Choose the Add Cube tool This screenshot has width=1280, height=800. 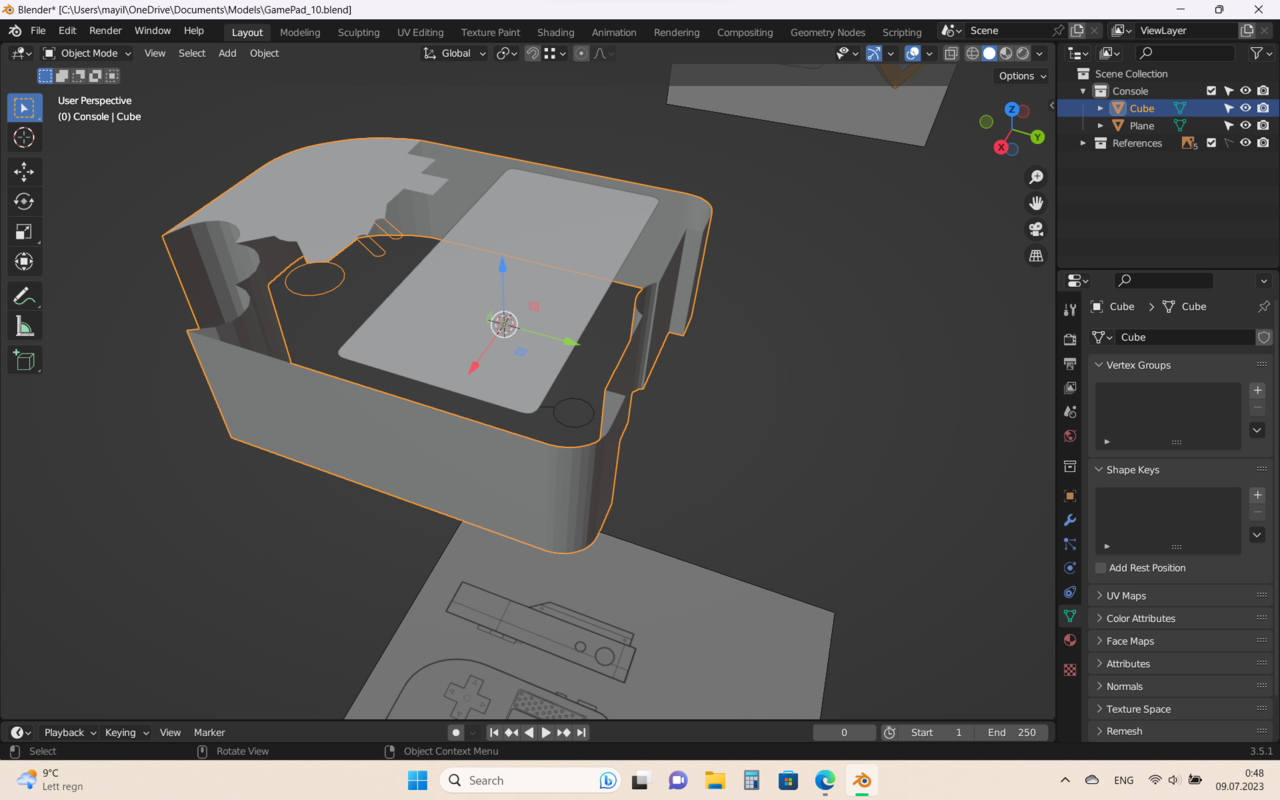(x=24, y=360)
